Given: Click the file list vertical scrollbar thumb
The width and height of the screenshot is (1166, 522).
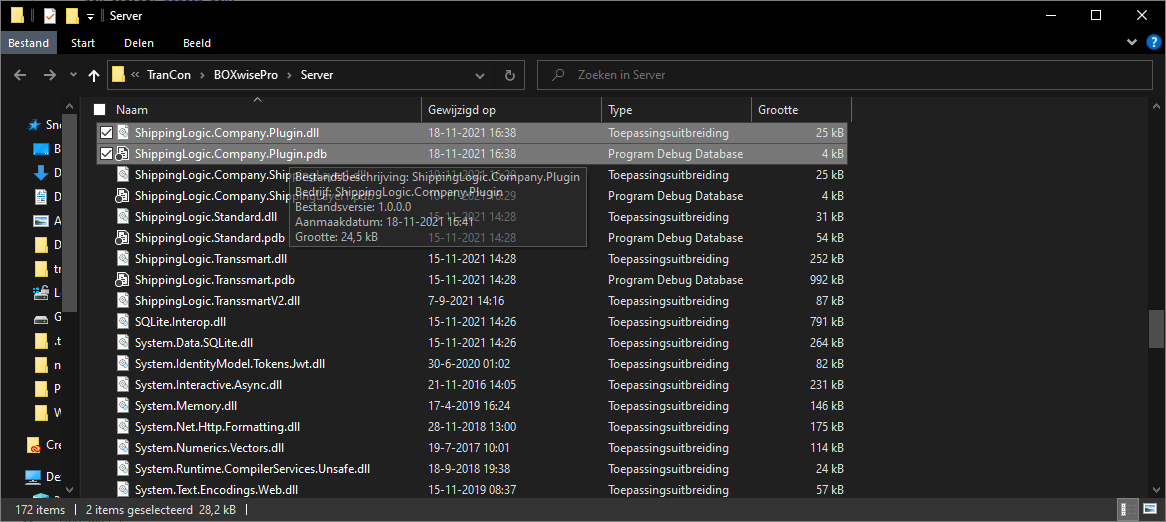Looking at the screenshot, I should pos(1156,329).
